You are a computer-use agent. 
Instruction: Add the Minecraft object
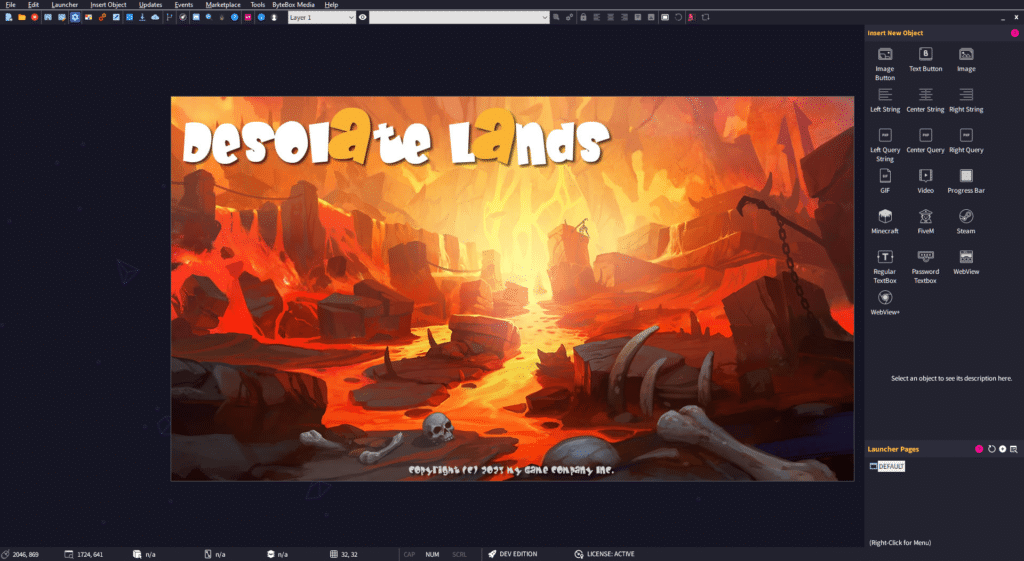[885, 222]
